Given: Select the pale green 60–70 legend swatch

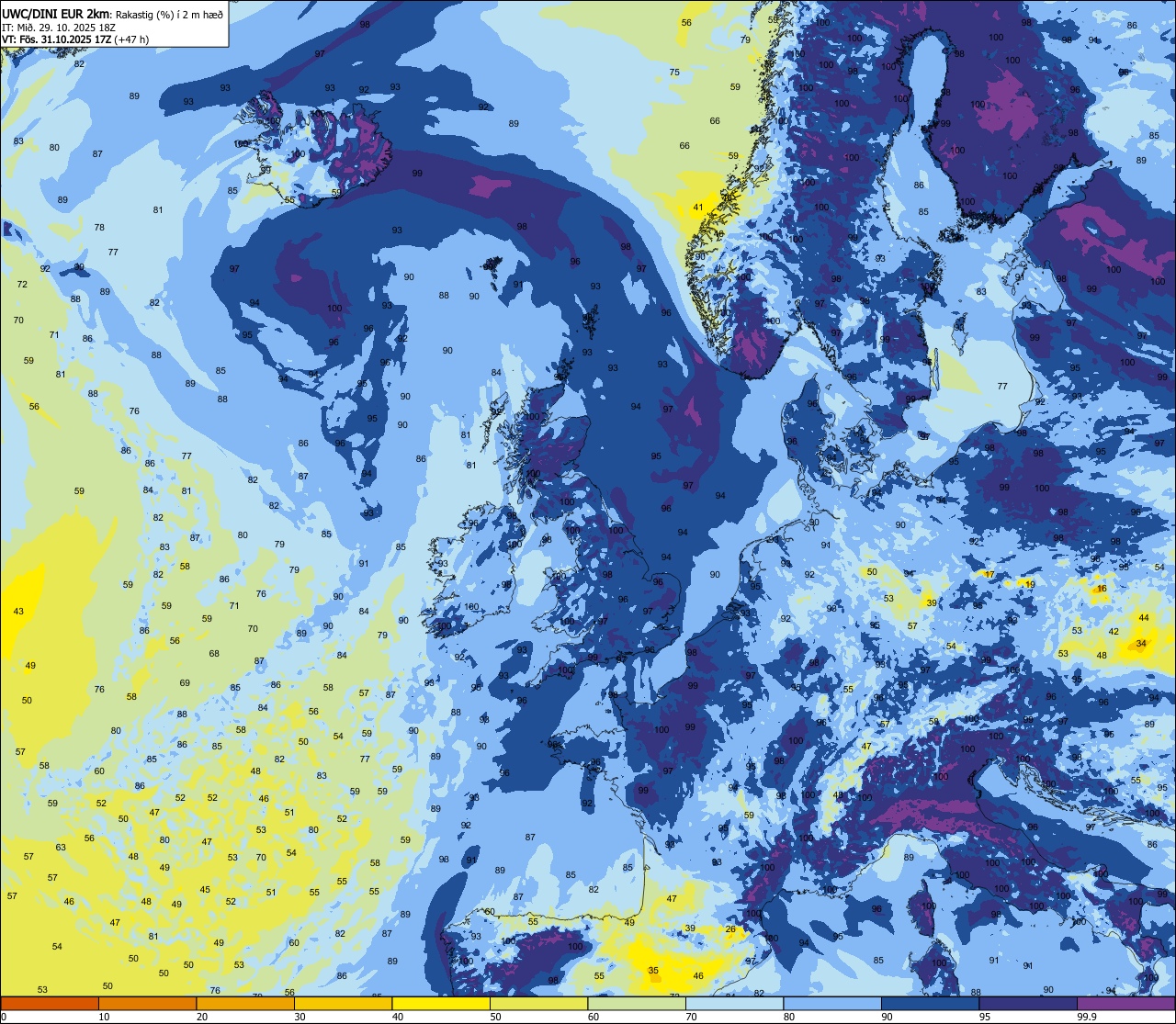Looking at the screenshot, I should point(636,1004).
